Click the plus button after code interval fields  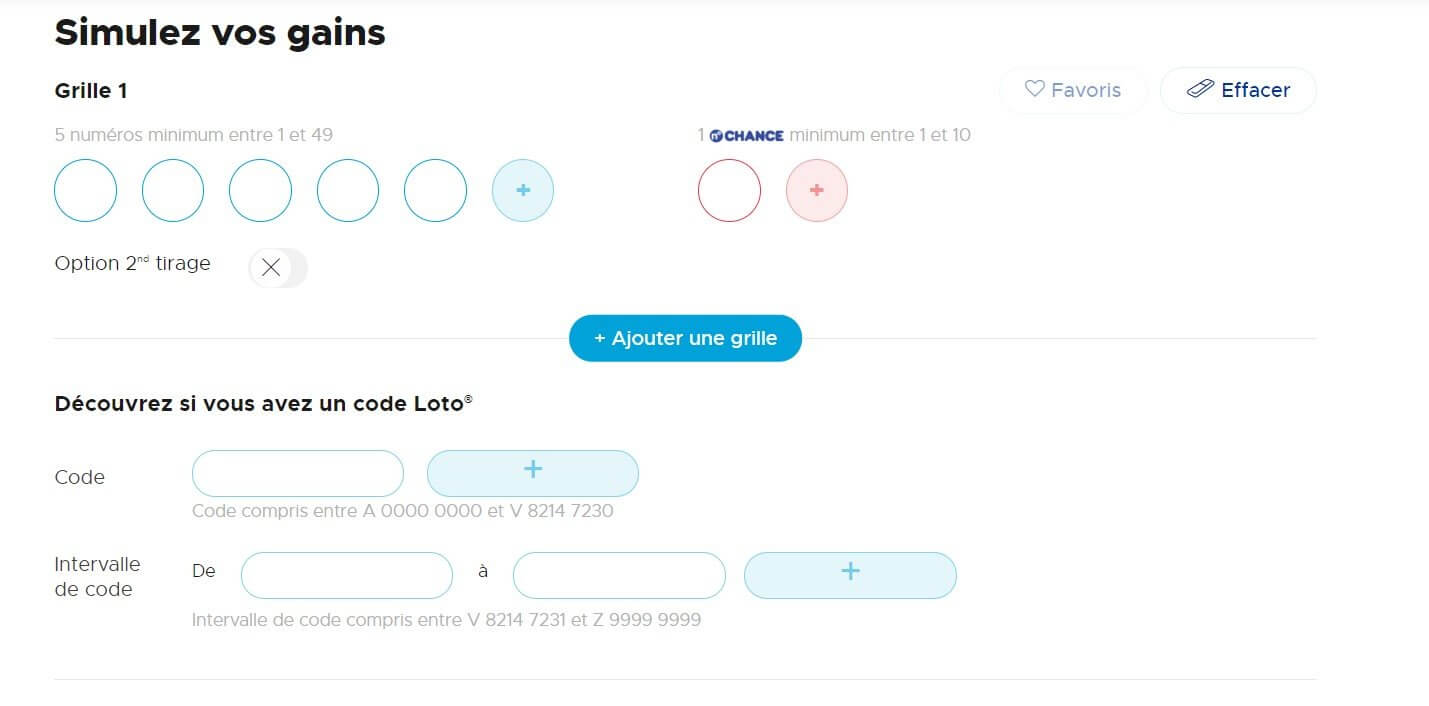coord(850,575)
